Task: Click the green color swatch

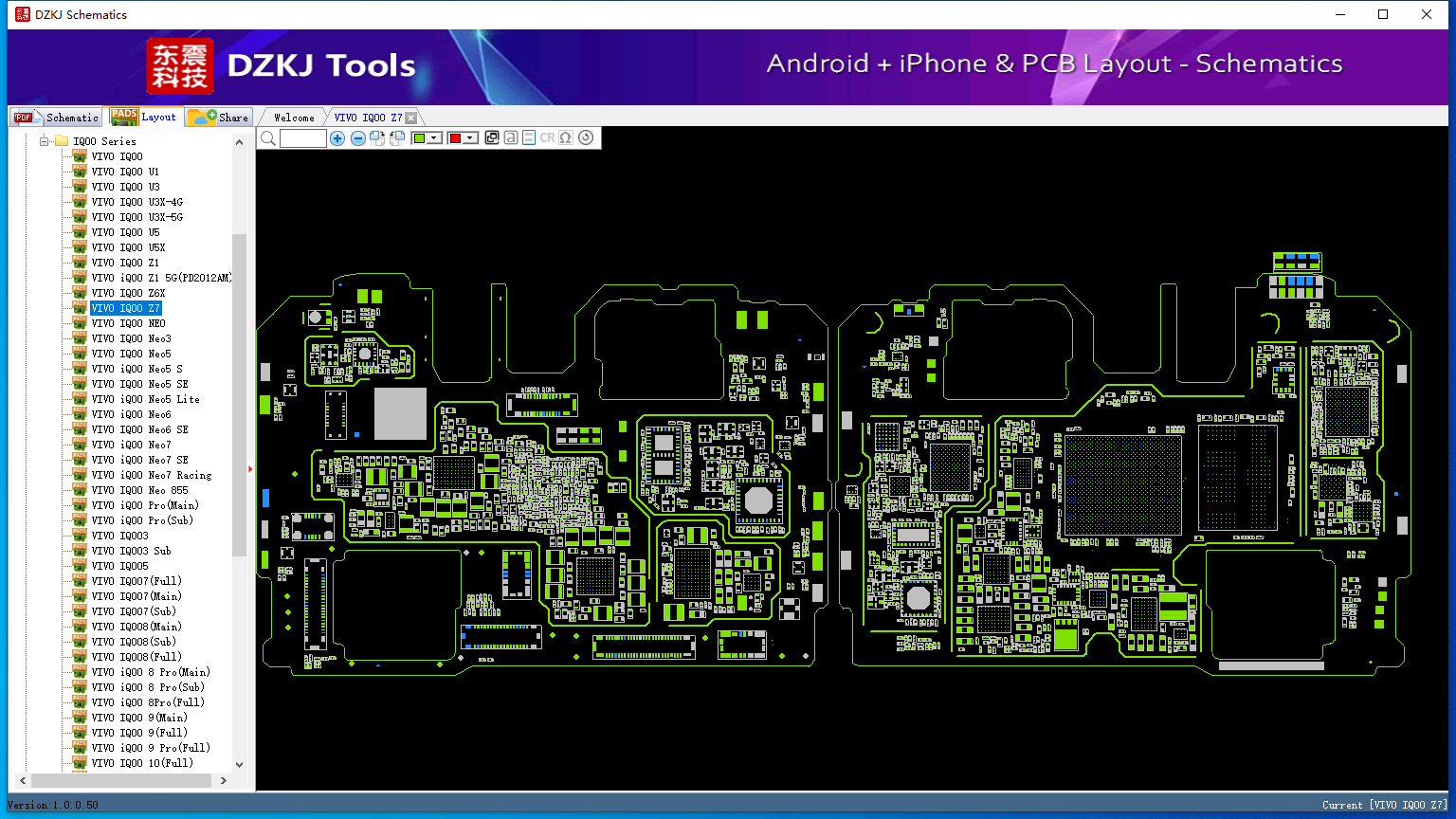Action: [419, 138]
